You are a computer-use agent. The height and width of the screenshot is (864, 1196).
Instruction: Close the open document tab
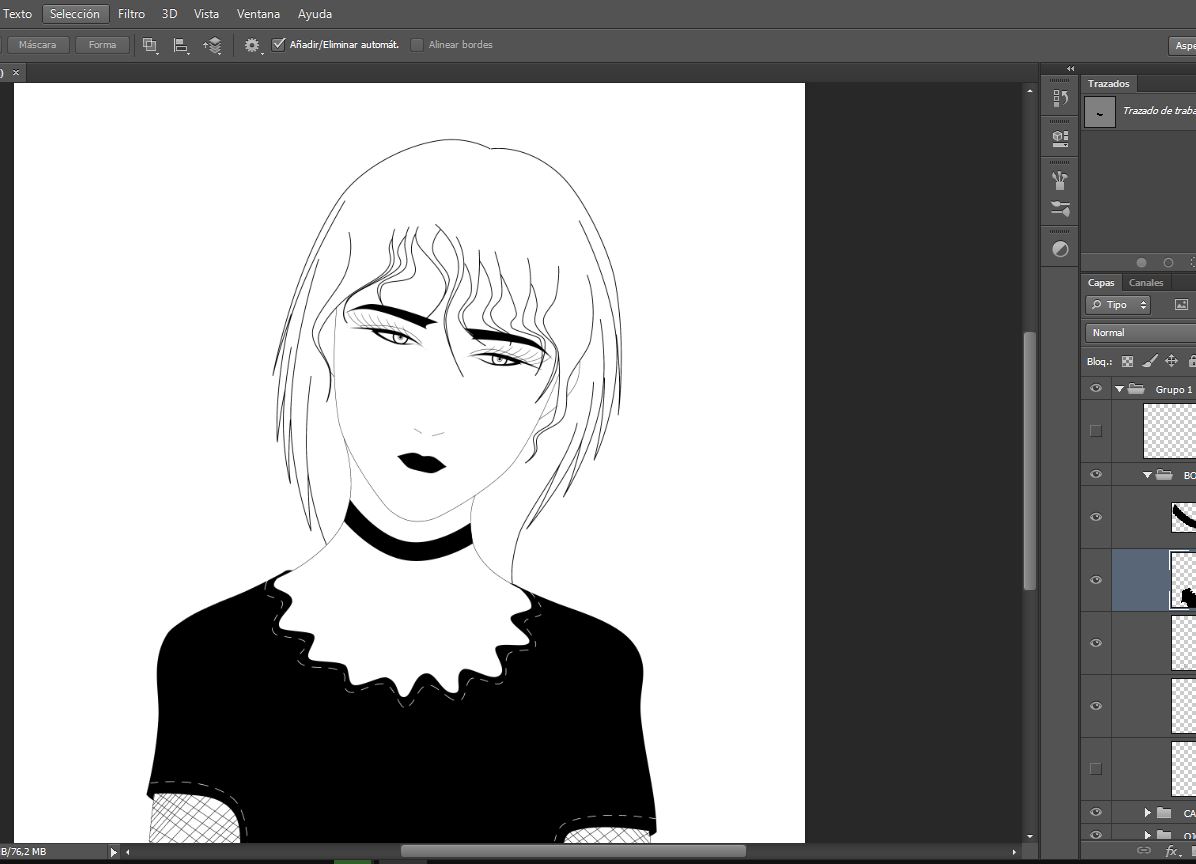15,72
